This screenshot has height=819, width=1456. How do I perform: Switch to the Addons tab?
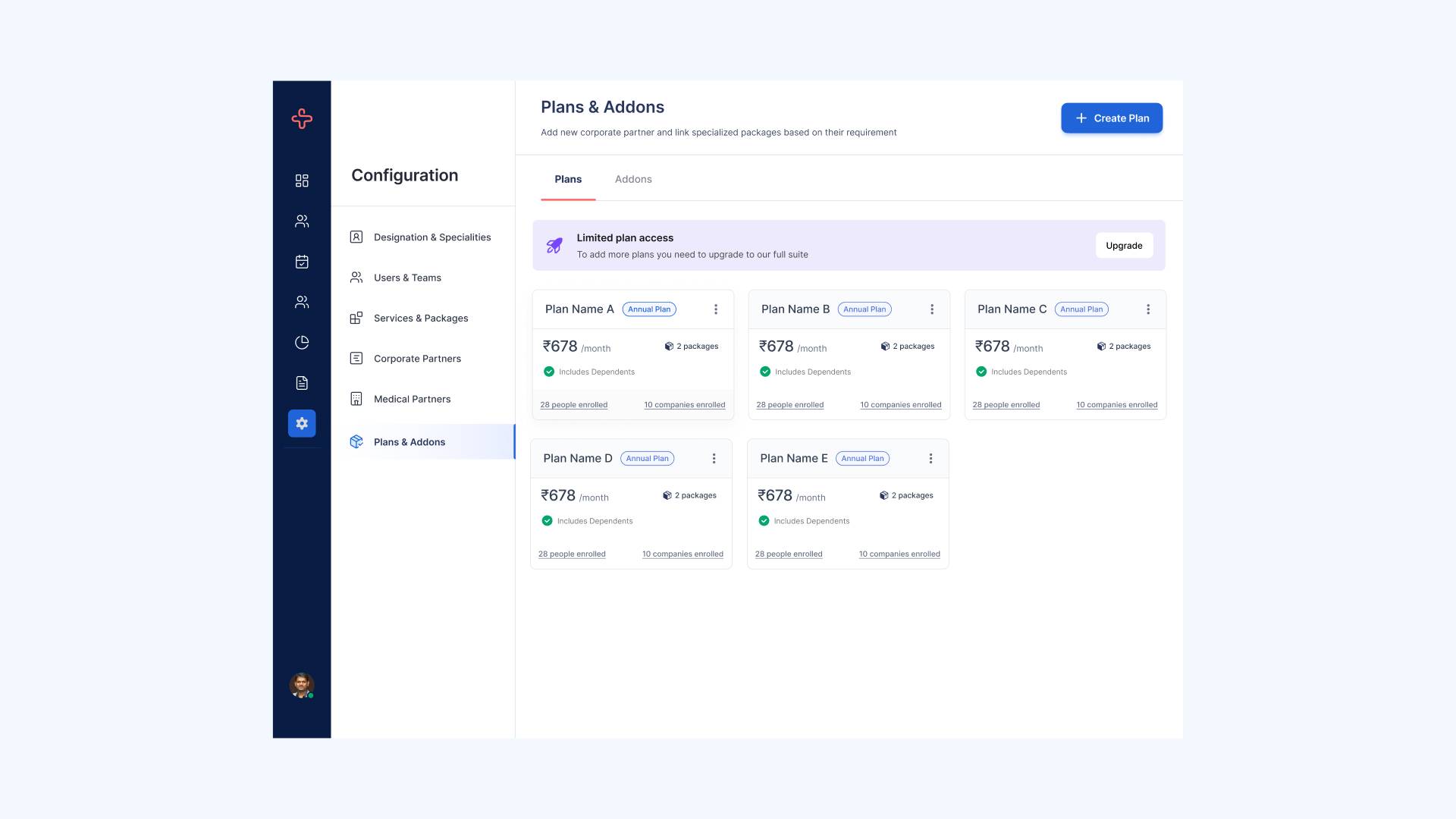632,179
